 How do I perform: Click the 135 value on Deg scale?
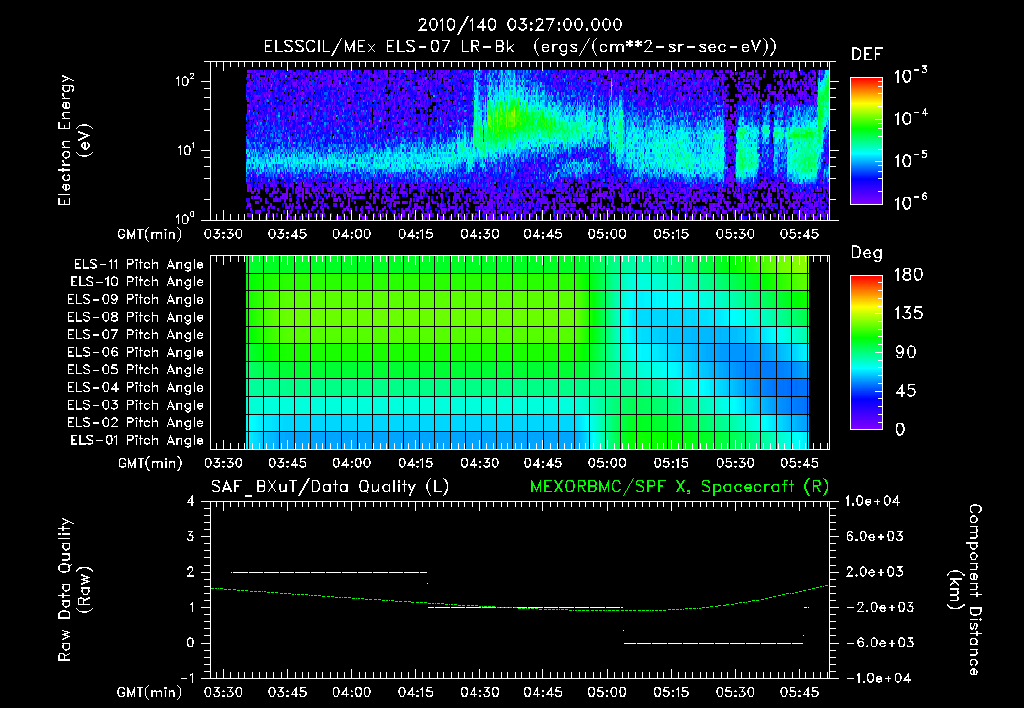pos(908,314)
